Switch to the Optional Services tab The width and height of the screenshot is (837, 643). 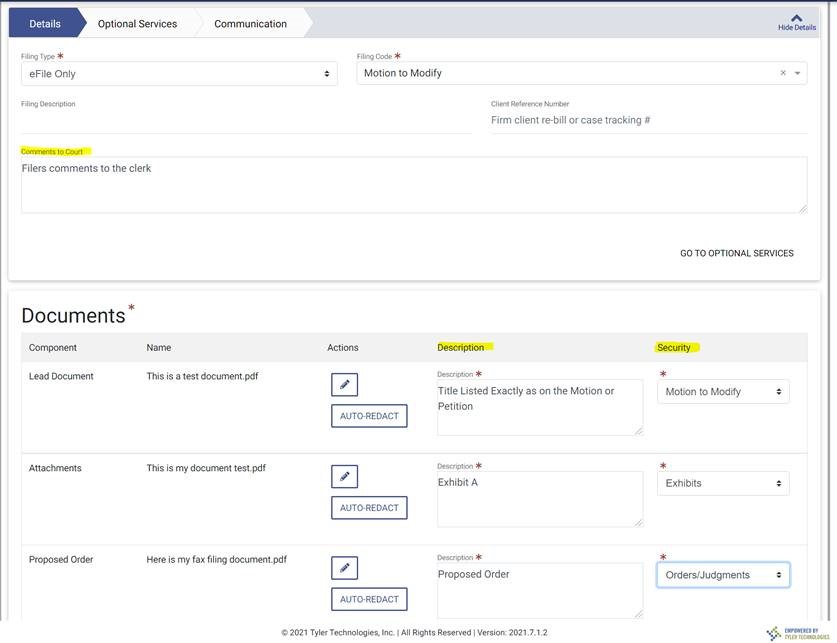pyautogui.click(x=137, y=23)
